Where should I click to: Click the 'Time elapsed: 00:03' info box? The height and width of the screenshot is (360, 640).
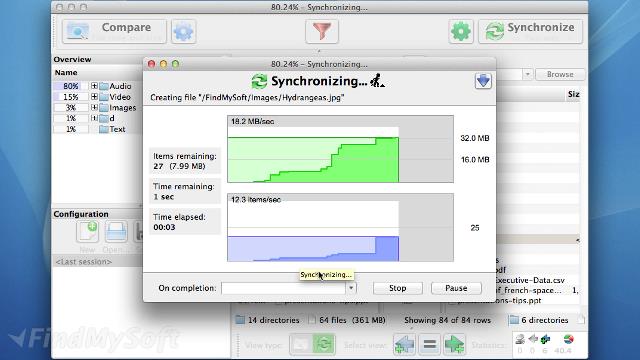pyautogui.click(x=185, y=222)
